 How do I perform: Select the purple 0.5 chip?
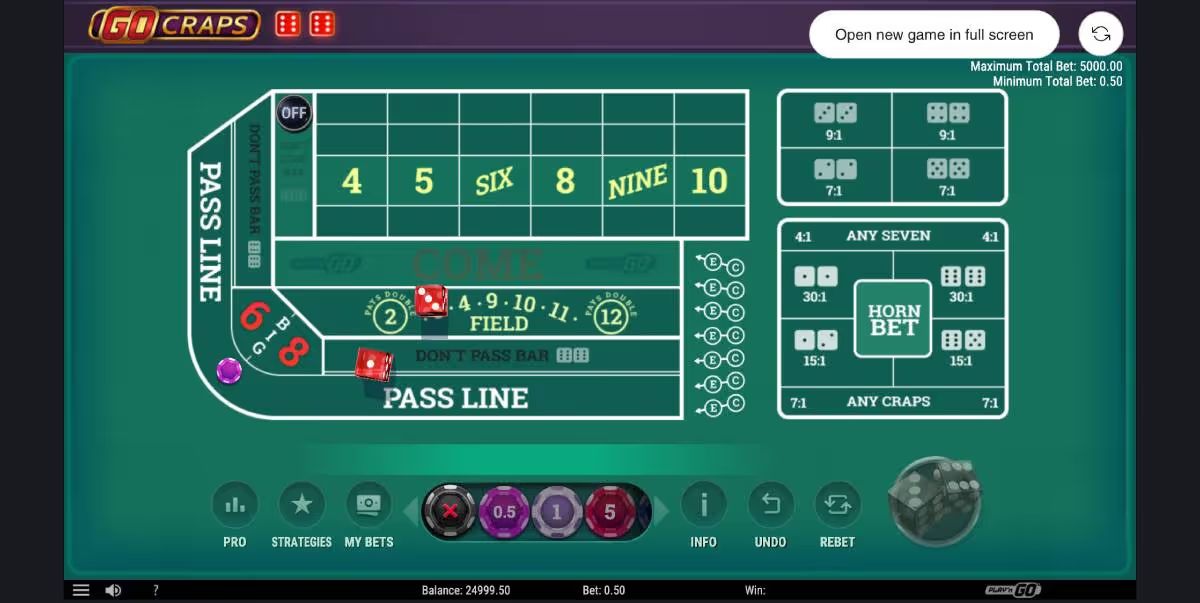[x=504, y=510]
